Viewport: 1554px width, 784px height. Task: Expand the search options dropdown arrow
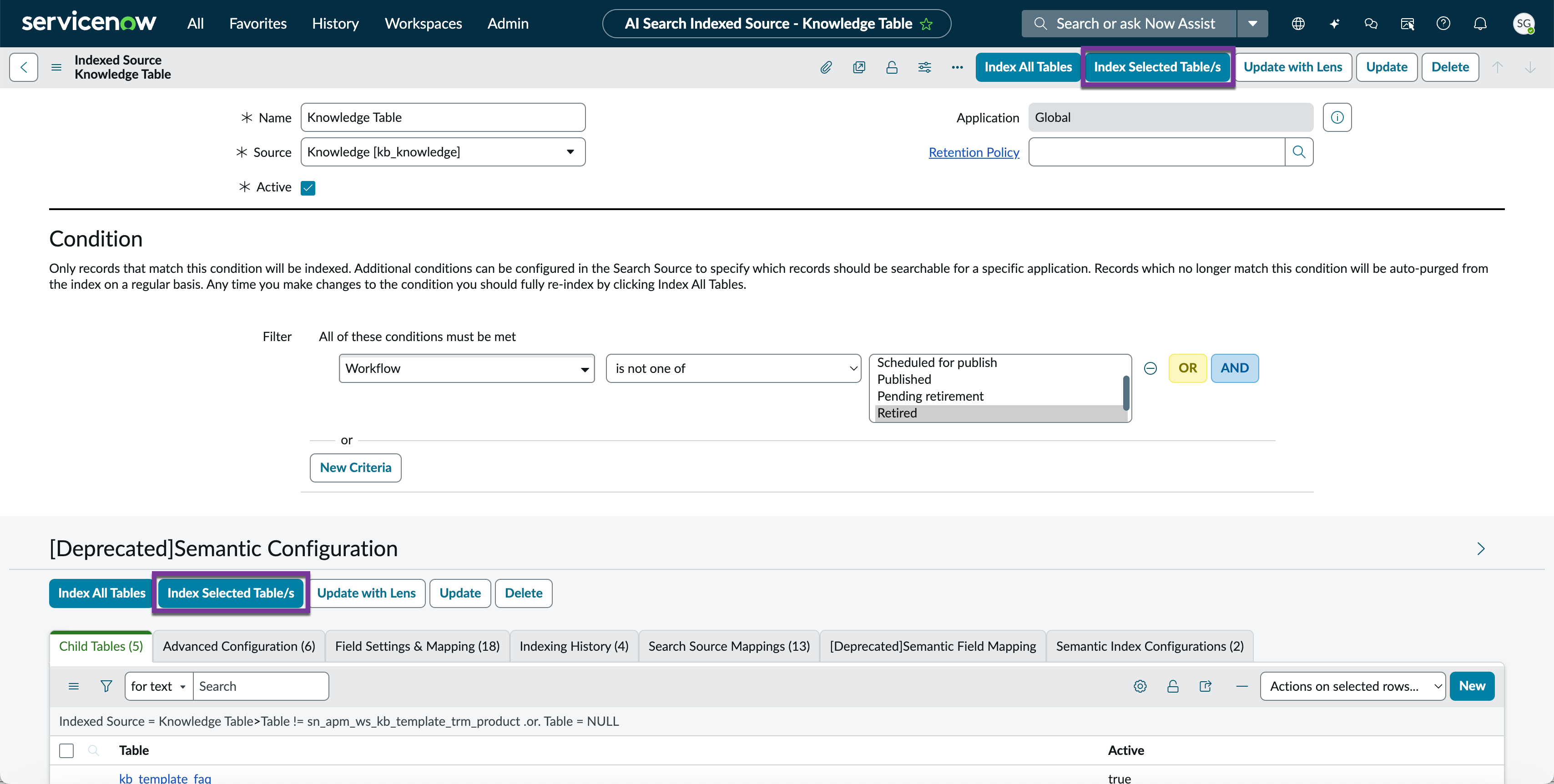coord(1252,24)
